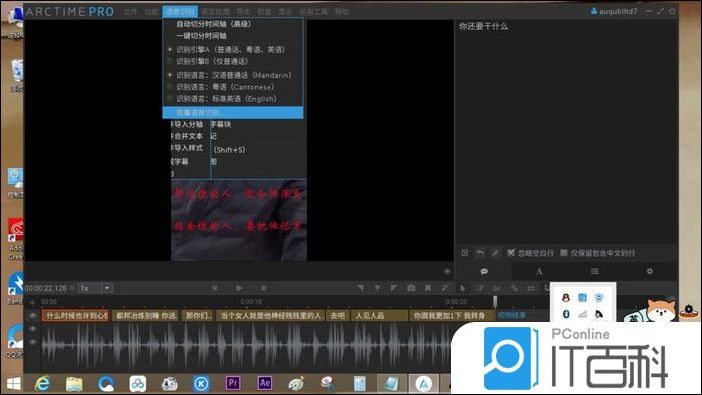
Task: Select the arrow pointer tool in the timeline toolbar
Action: (x=462, y=288)
